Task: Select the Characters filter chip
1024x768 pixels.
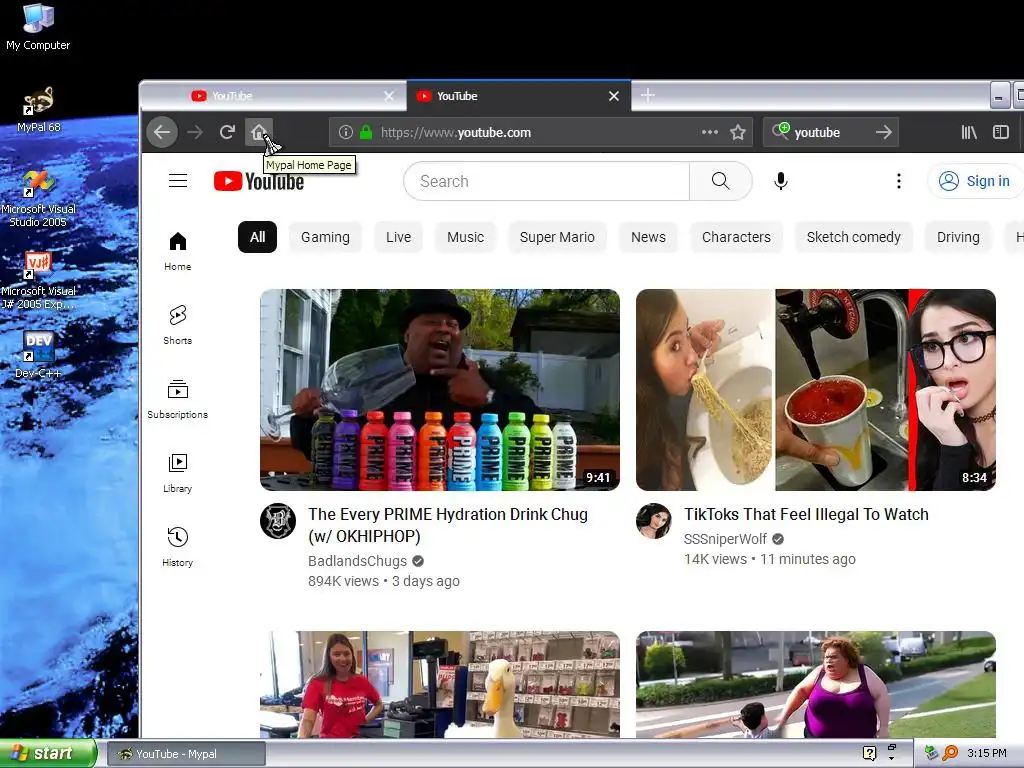Action: click(736, 237)
